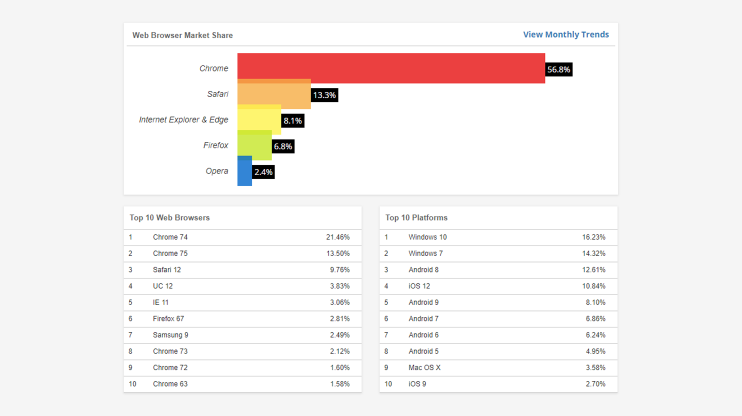Click the Opera label in the chart

point(217,171)
